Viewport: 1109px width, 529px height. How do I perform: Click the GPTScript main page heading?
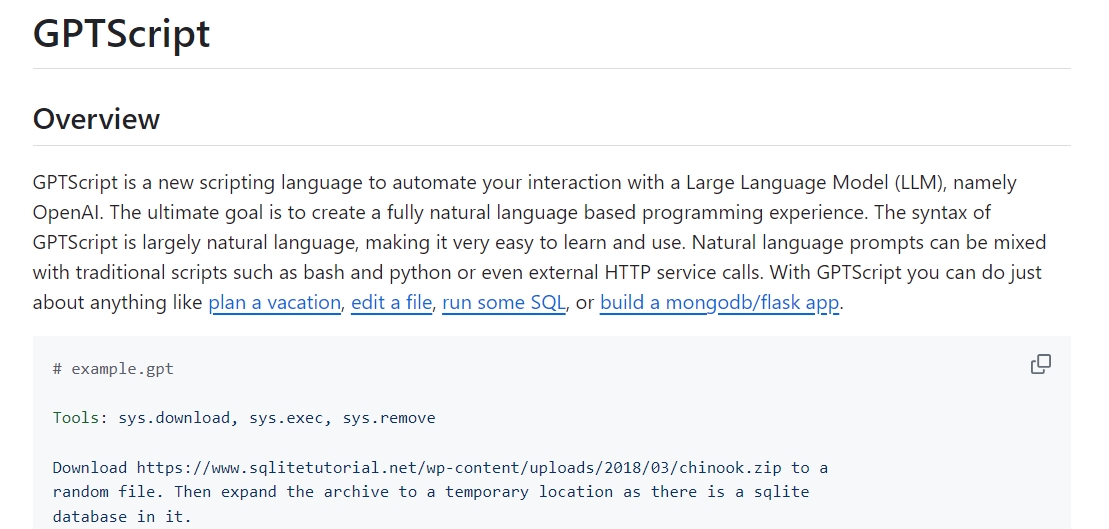click(x=121, y=34)
